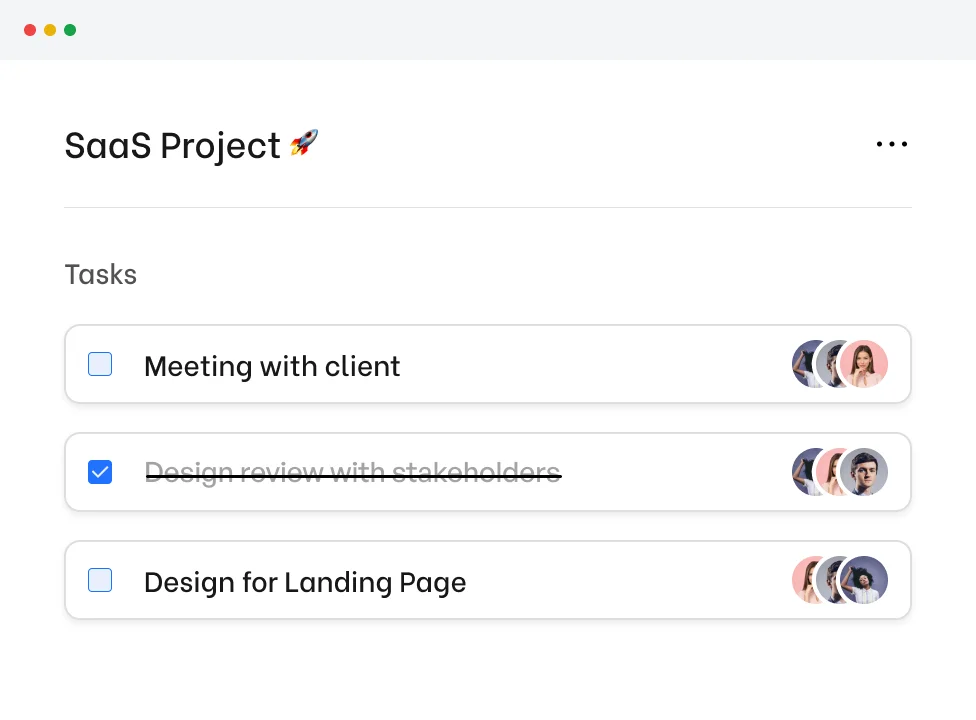Click the leftmost avatar on Design review task
The image size is (976, 720).
coord(803,472)
